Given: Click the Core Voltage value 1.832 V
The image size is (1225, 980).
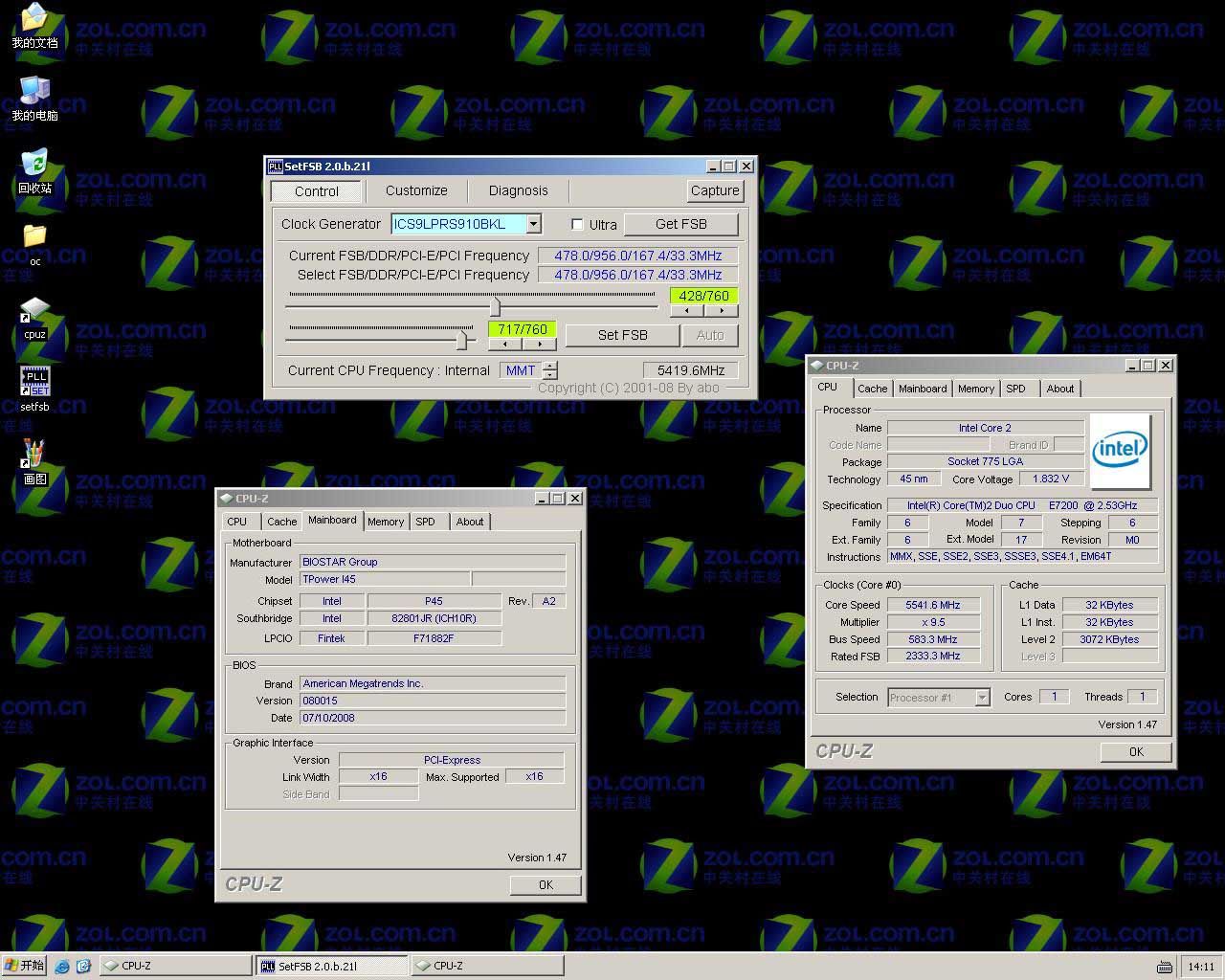Looking at the screenshot, I should [1051, 479].
